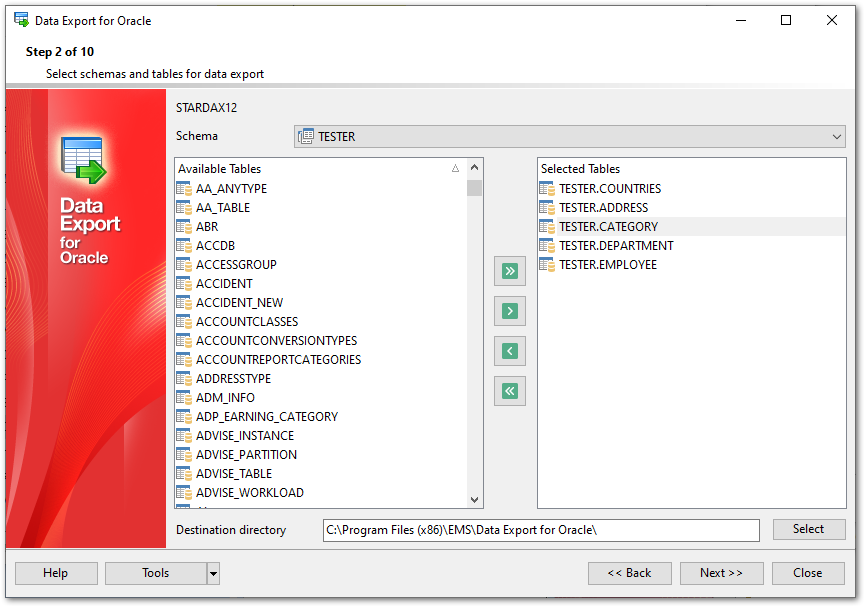Click the Destination directory path field
Screen dimensions: 865x607
[x=540, y=530]
